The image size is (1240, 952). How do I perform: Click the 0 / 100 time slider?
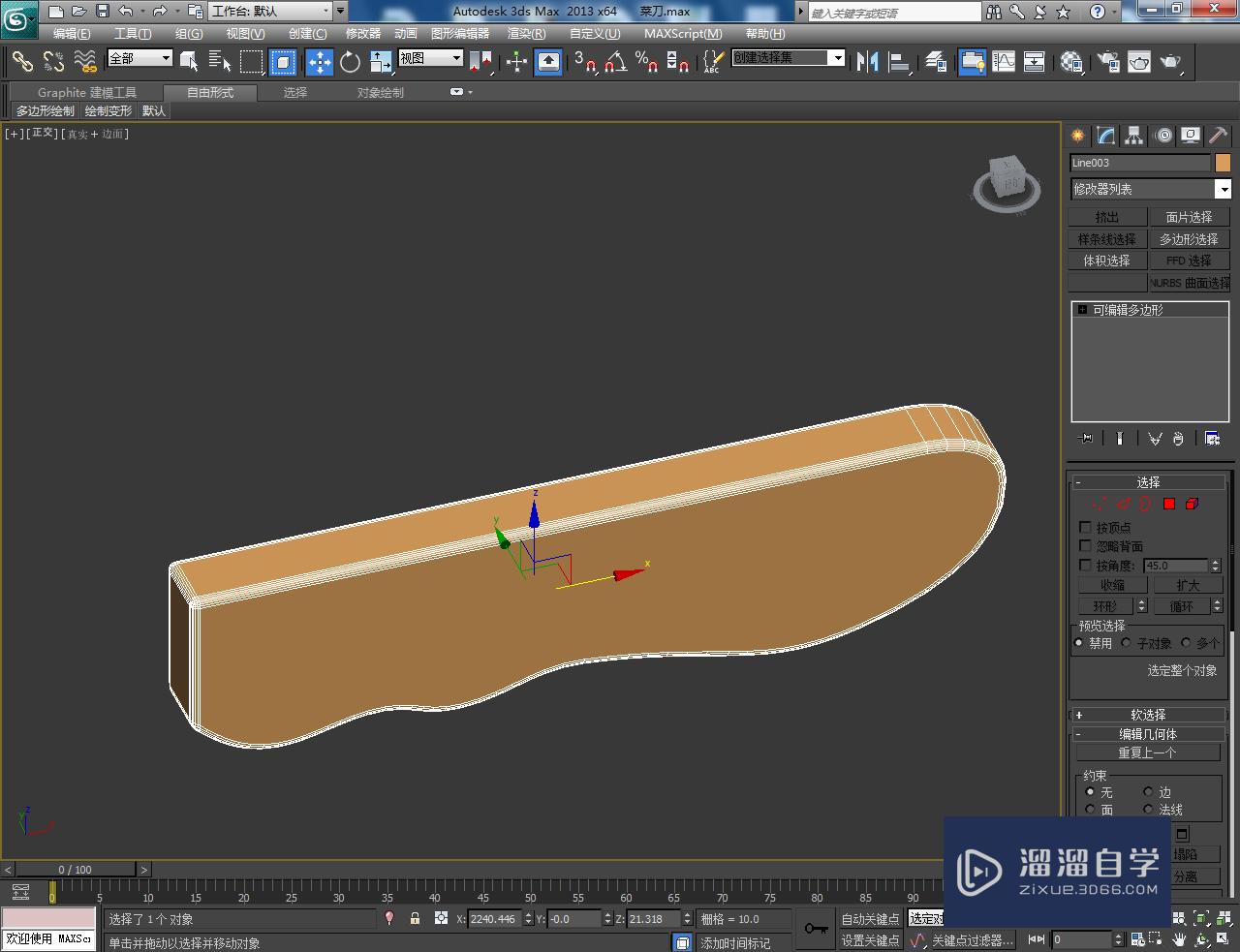point(76,870)
